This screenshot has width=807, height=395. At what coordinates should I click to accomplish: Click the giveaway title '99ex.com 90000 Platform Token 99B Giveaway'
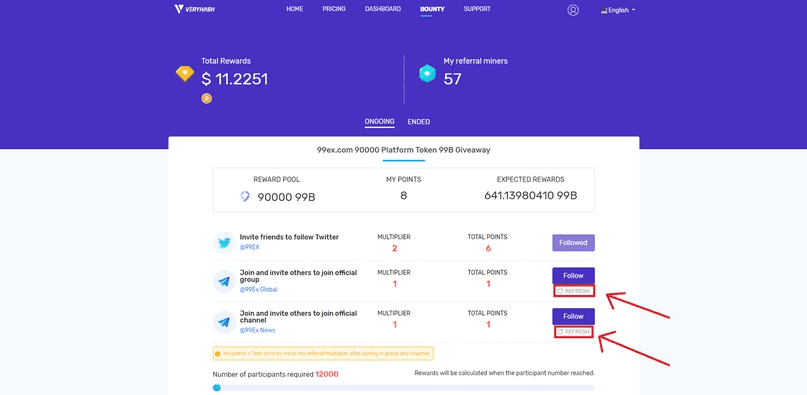tap(404, 150)
